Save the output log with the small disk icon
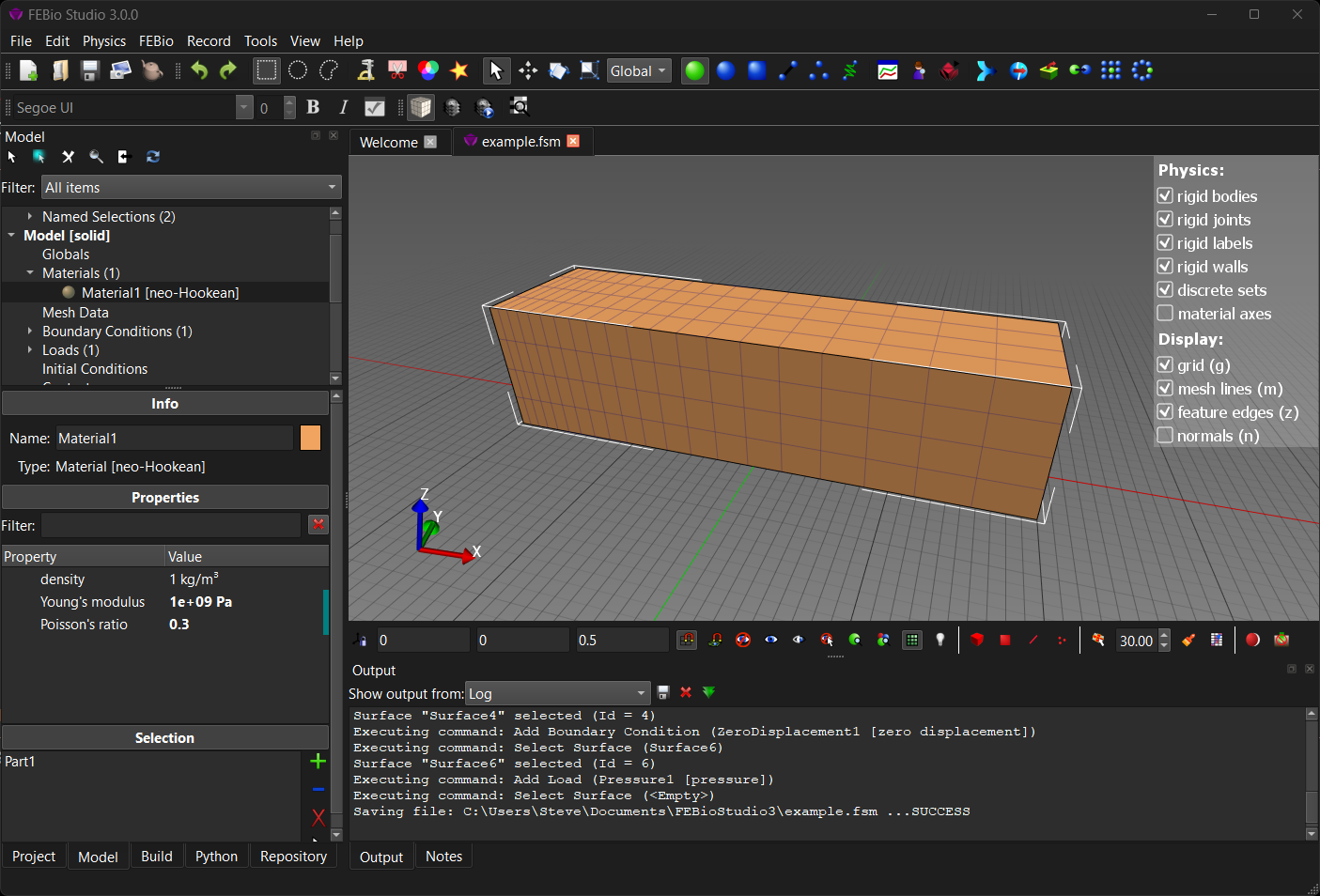The image size is (1320, 896). tap(663, 692)
